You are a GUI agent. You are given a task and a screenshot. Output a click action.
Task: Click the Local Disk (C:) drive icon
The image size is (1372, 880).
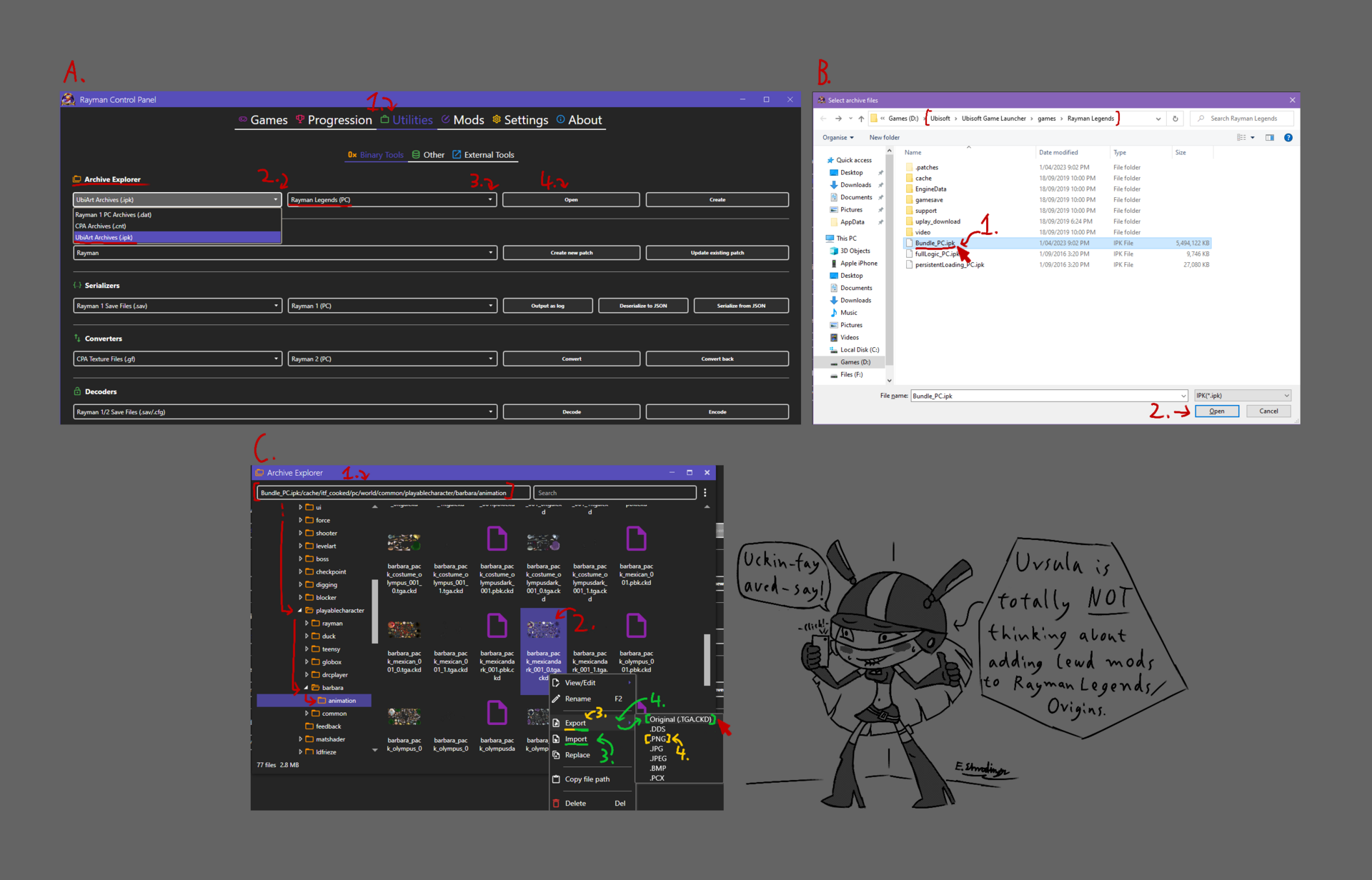(833, 350)
